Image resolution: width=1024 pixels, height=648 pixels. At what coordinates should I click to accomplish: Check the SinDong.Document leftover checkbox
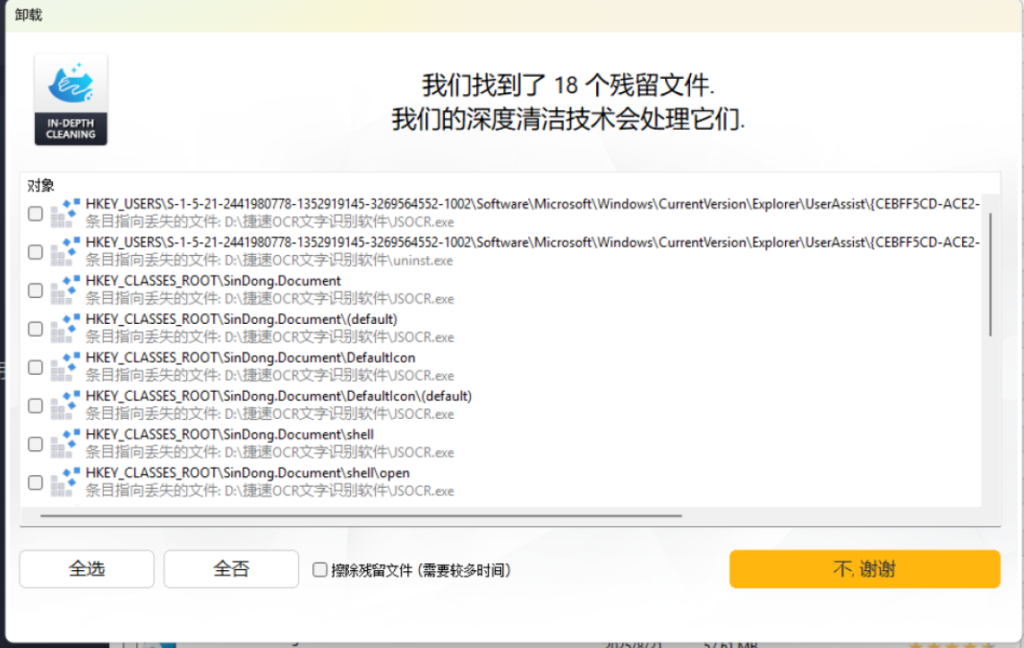pyautogui.click(x=35, y=290)
